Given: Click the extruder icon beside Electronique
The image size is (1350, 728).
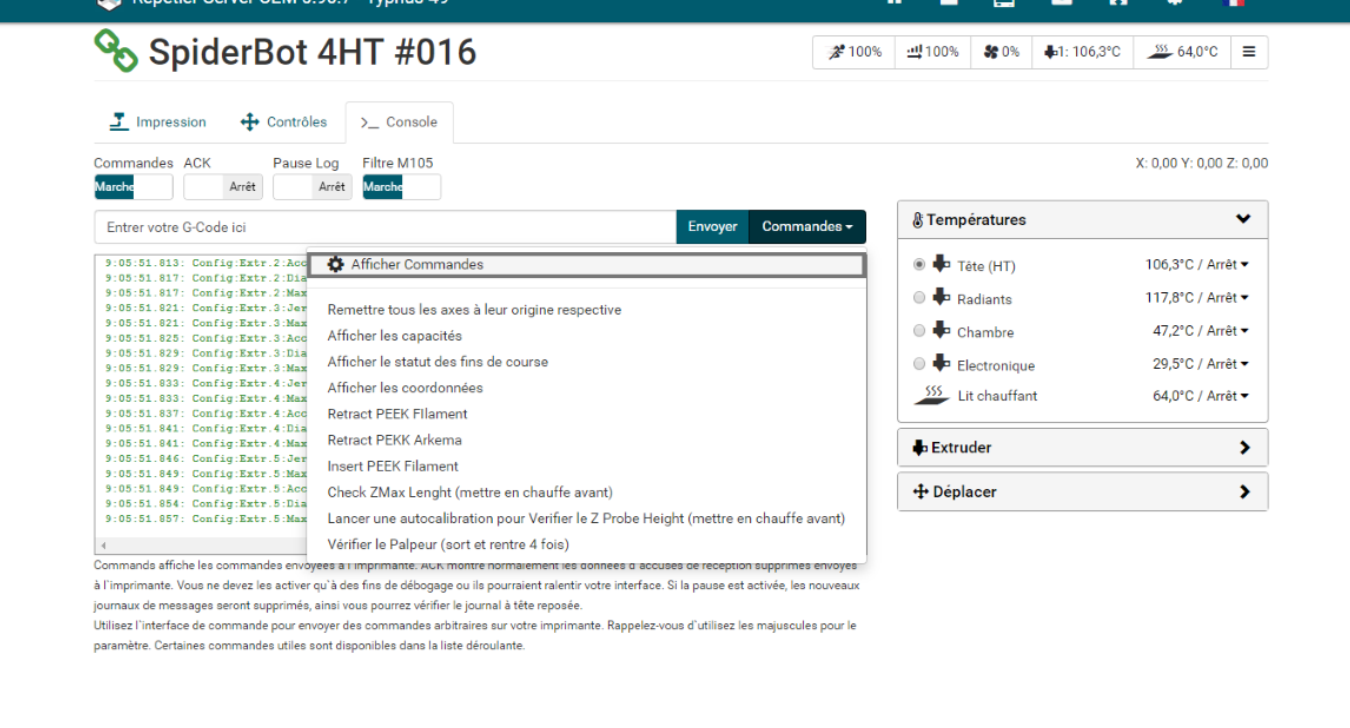Looking at the screenshot, I should [941, 364].
